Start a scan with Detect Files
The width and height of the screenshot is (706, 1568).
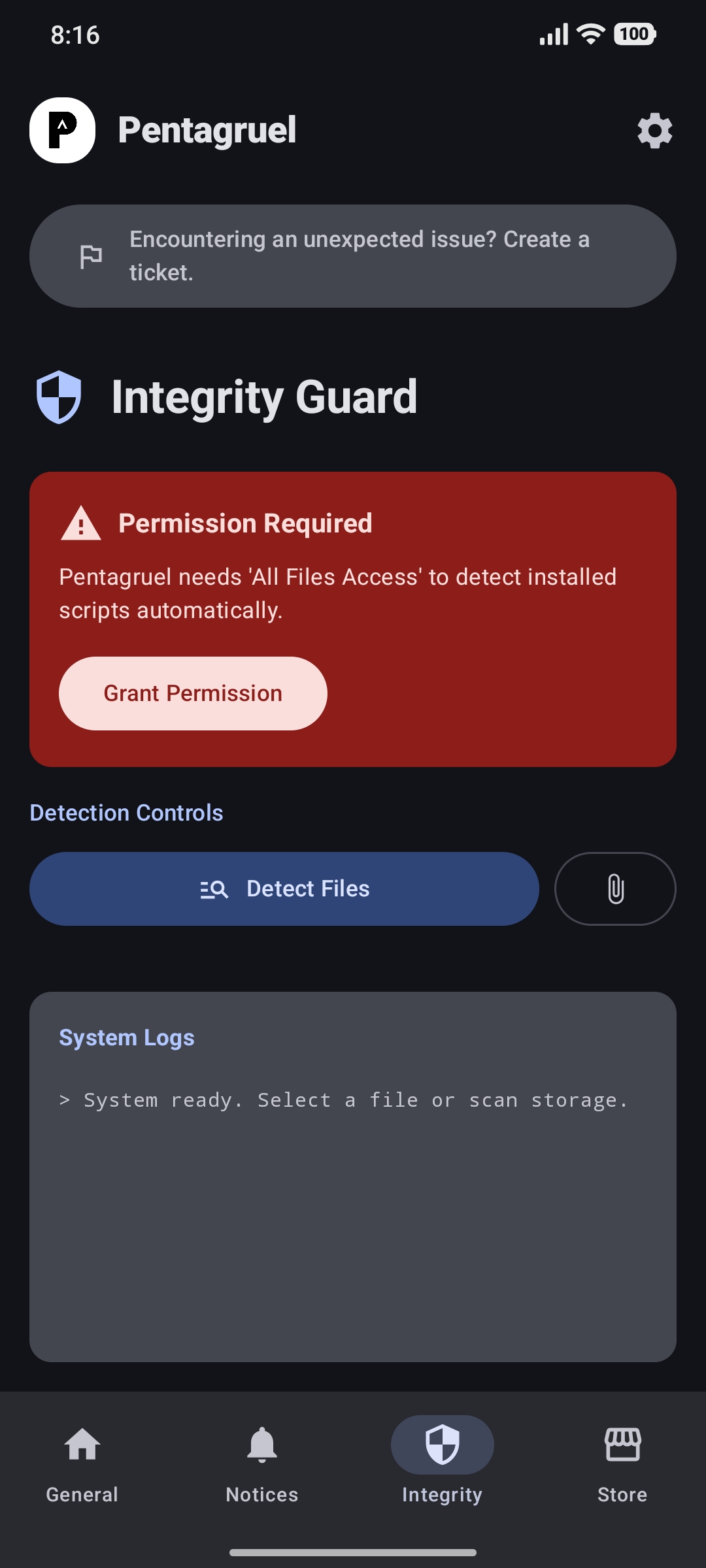[x=284, y=889]
